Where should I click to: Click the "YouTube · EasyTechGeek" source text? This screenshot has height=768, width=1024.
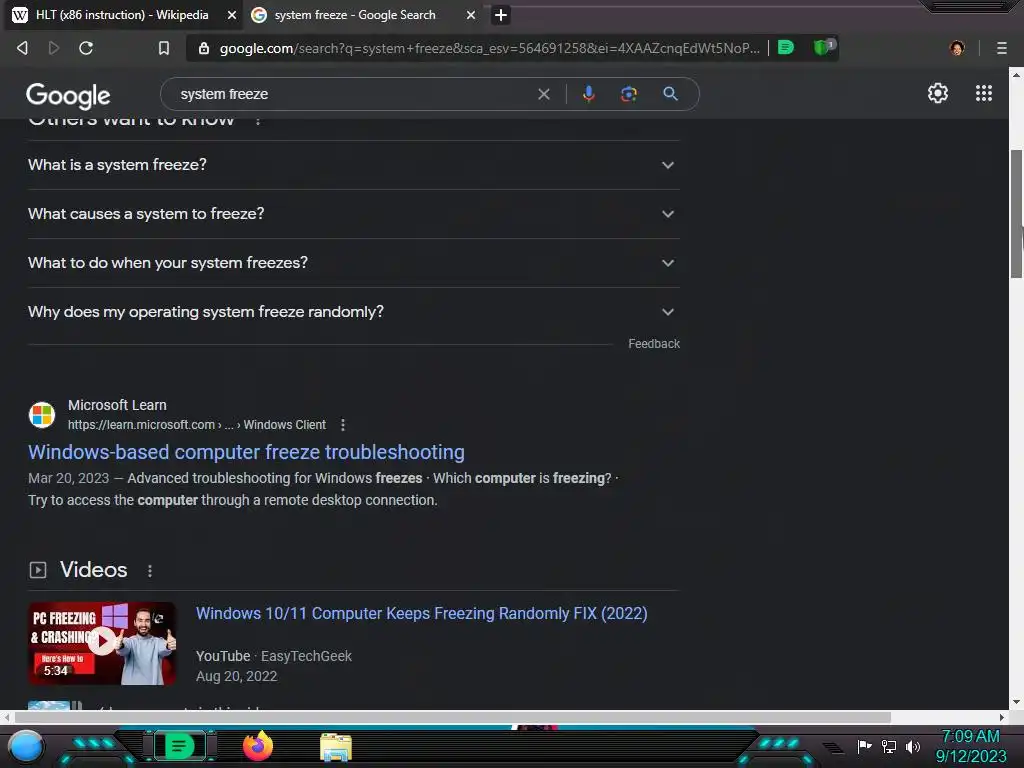pos(274,656)
